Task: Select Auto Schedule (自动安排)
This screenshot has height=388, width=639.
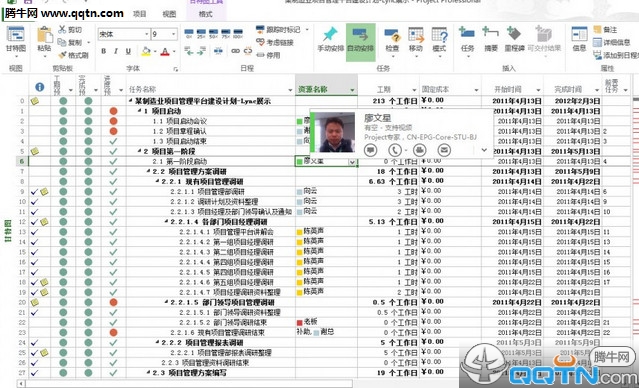Action: coord(361,42)
